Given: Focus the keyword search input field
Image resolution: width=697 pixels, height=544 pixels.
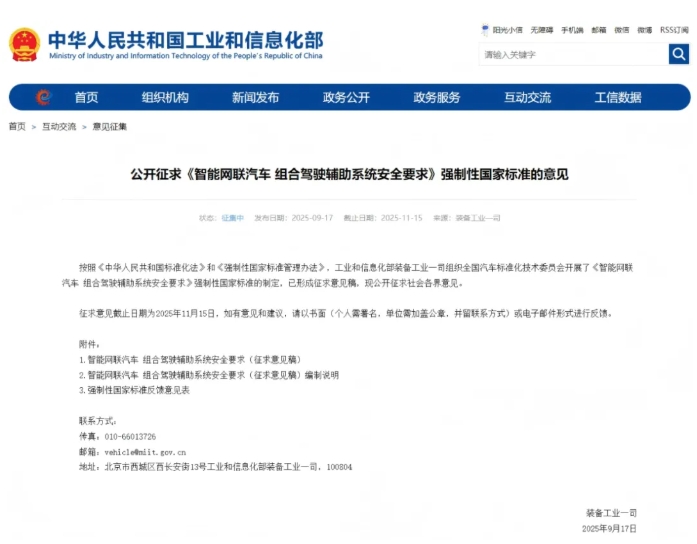Looking at the screenshot, I should pyautogui.click(x=574, y=54).
